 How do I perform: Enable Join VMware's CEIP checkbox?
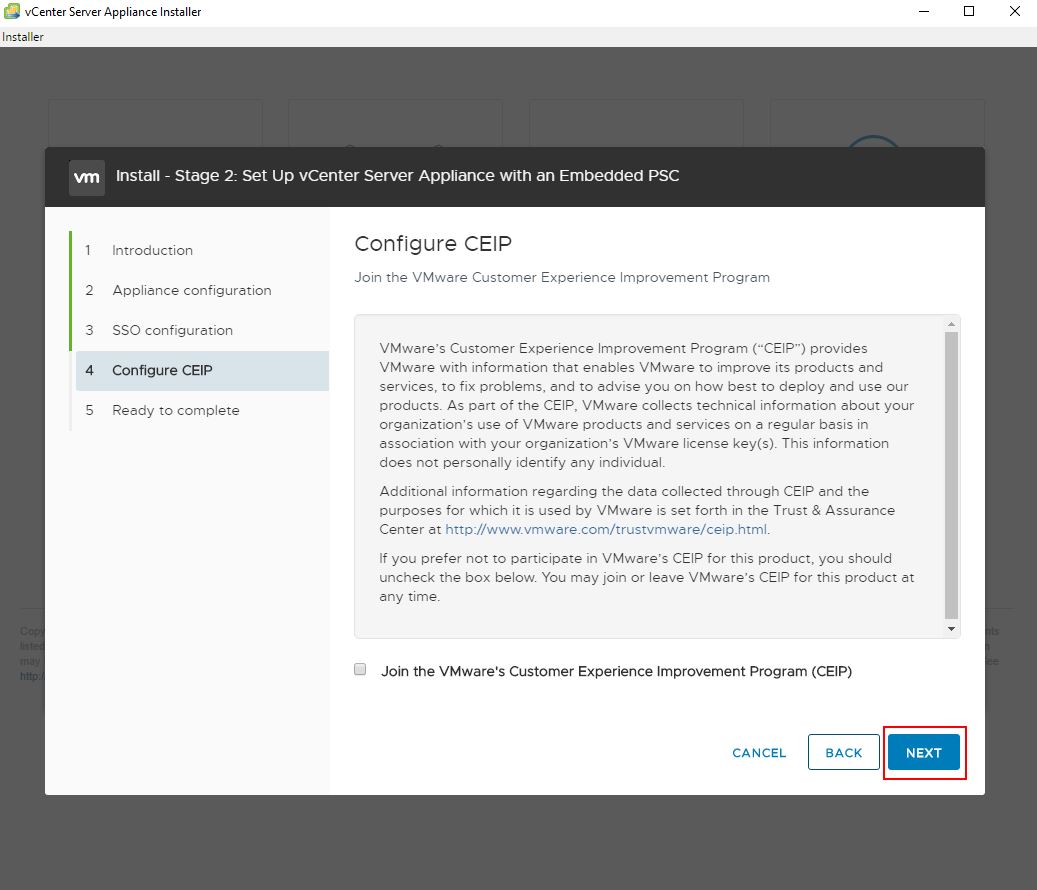coord(360,669)
